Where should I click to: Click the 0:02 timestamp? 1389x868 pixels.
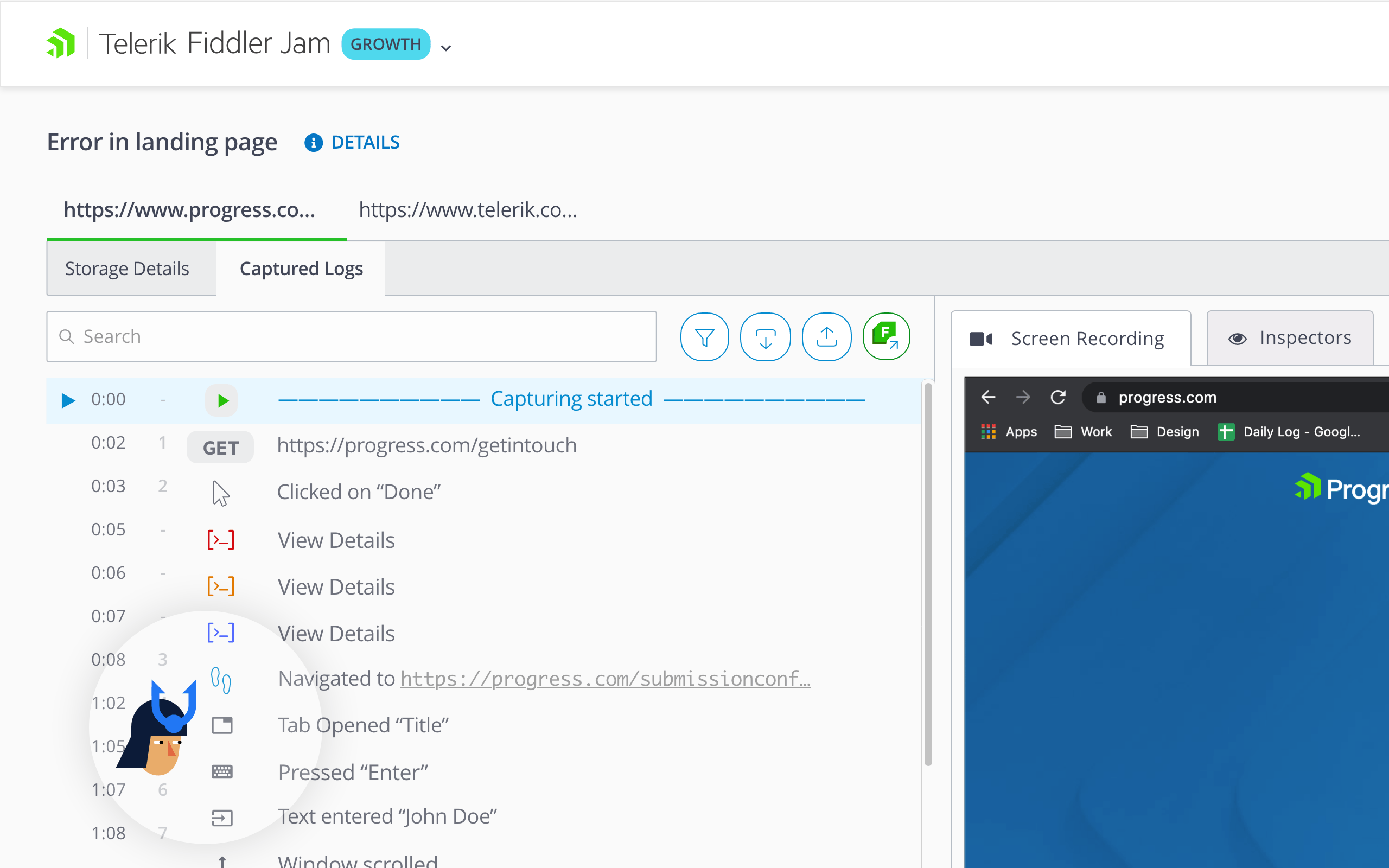(x=108, y=443)
